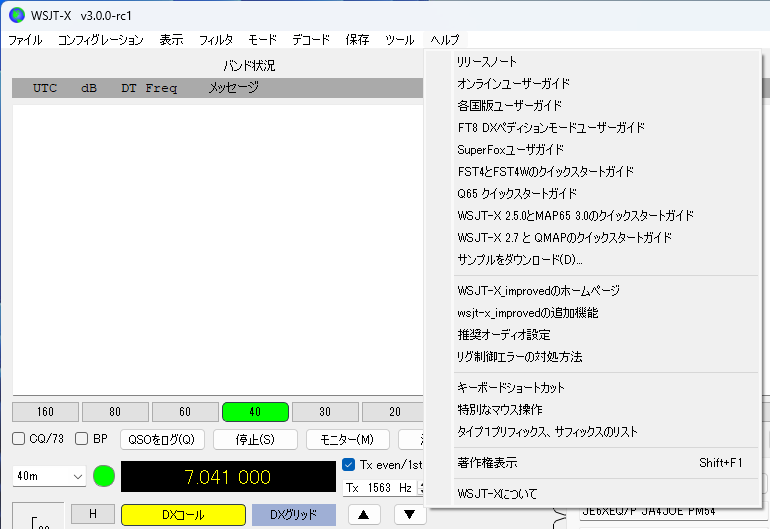Select the 80 band button
This screenshot has height=529, width=770.
(x=115, y=412)
